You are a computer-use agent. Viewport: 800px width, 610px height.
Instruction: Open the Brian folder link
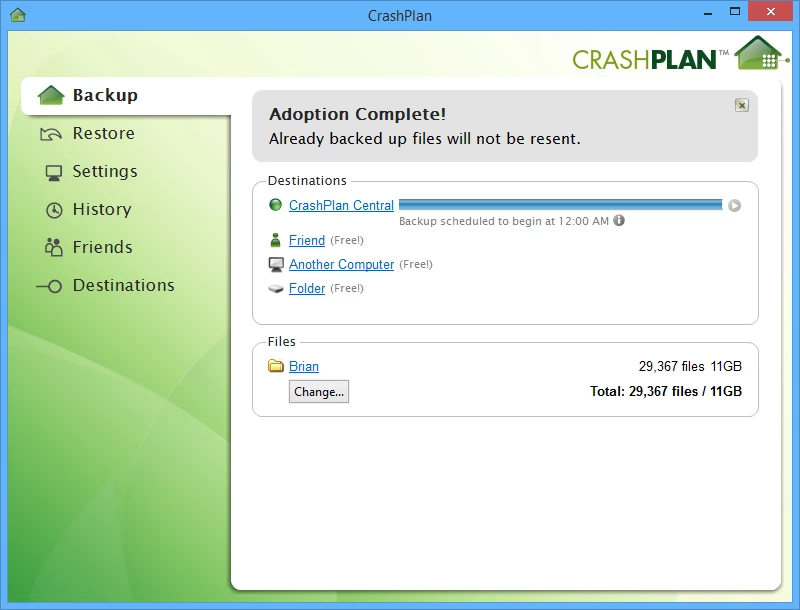click(304, 366)
